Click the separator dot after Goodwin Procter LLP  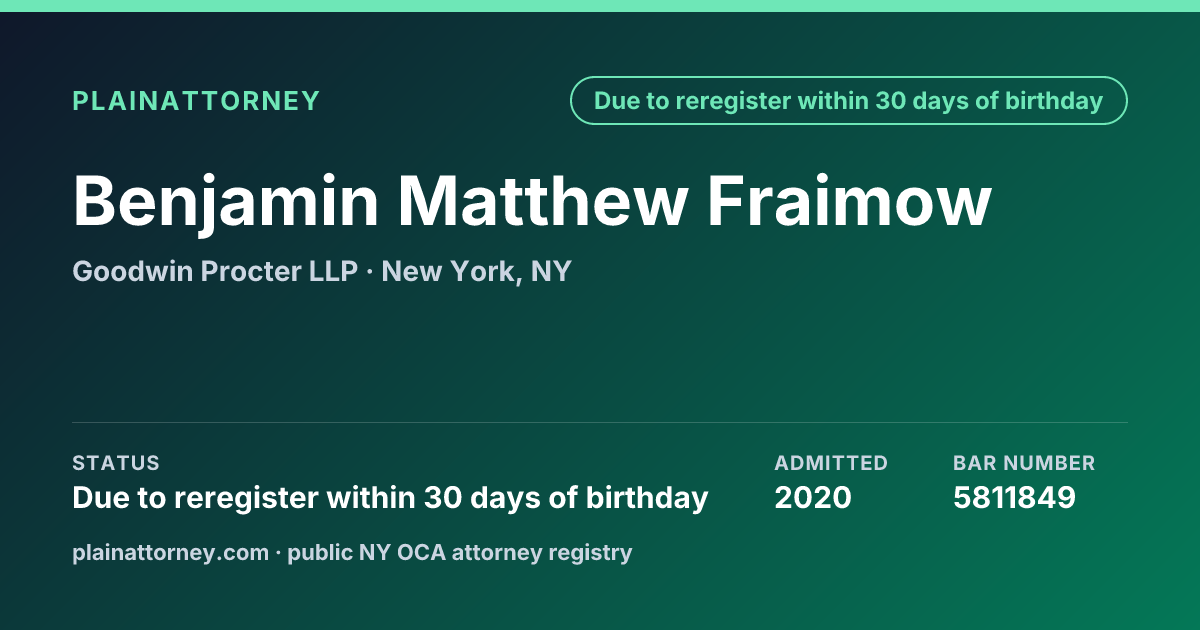(370, 271)
